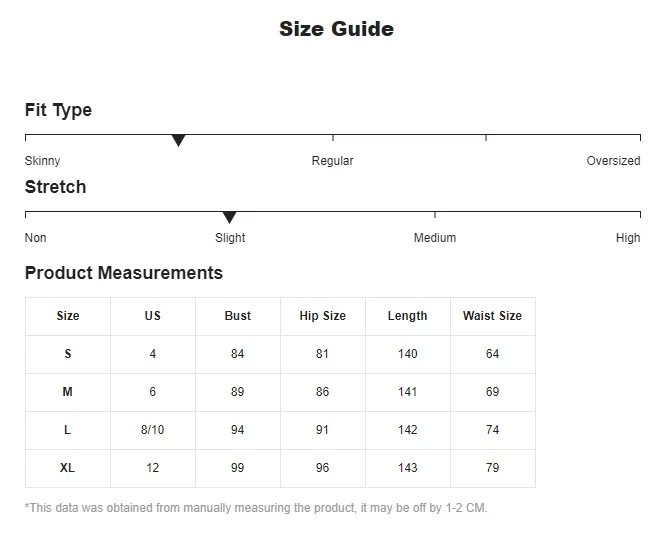Click the Waist Size column header
Viewport: 663px width, 543px height.
pos(492,316)
